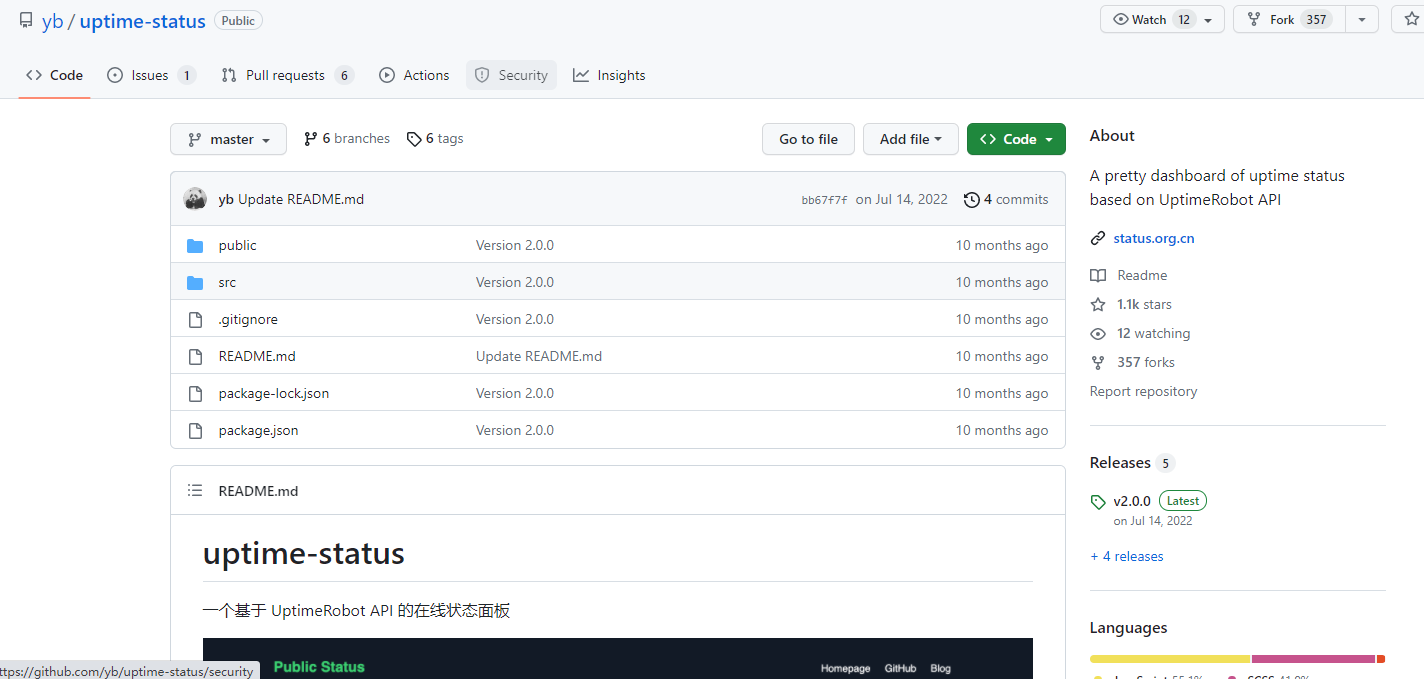Viewport: 1424px width, 679px height.
Task: Click Report repository
Action: pyautogui.click(x=1143, y=391)
